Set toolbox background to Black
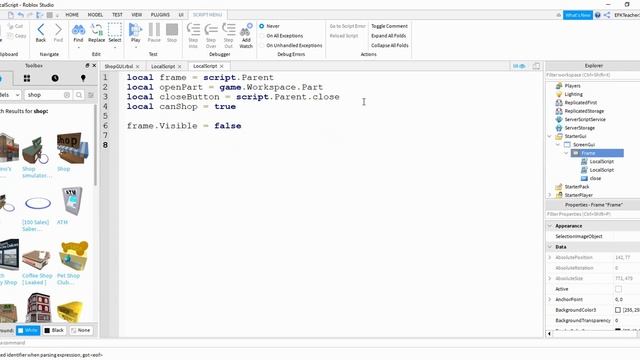Screen dimensions: 640x360 coord(54,330)
